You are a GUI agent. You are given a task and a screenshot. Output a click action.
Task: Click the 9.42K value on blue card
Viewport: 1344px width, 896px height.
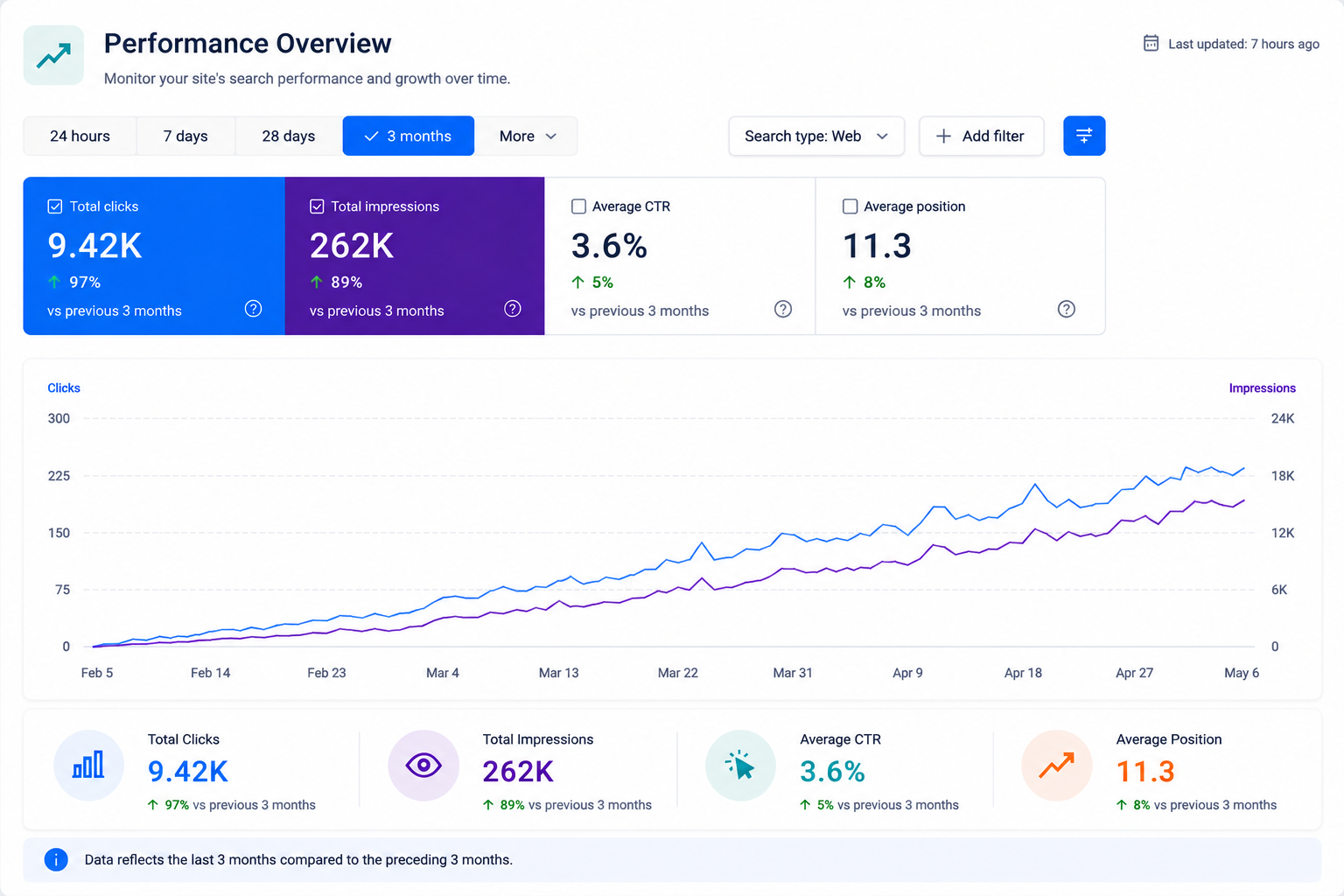pyautogui.click(x=94, y=246)
